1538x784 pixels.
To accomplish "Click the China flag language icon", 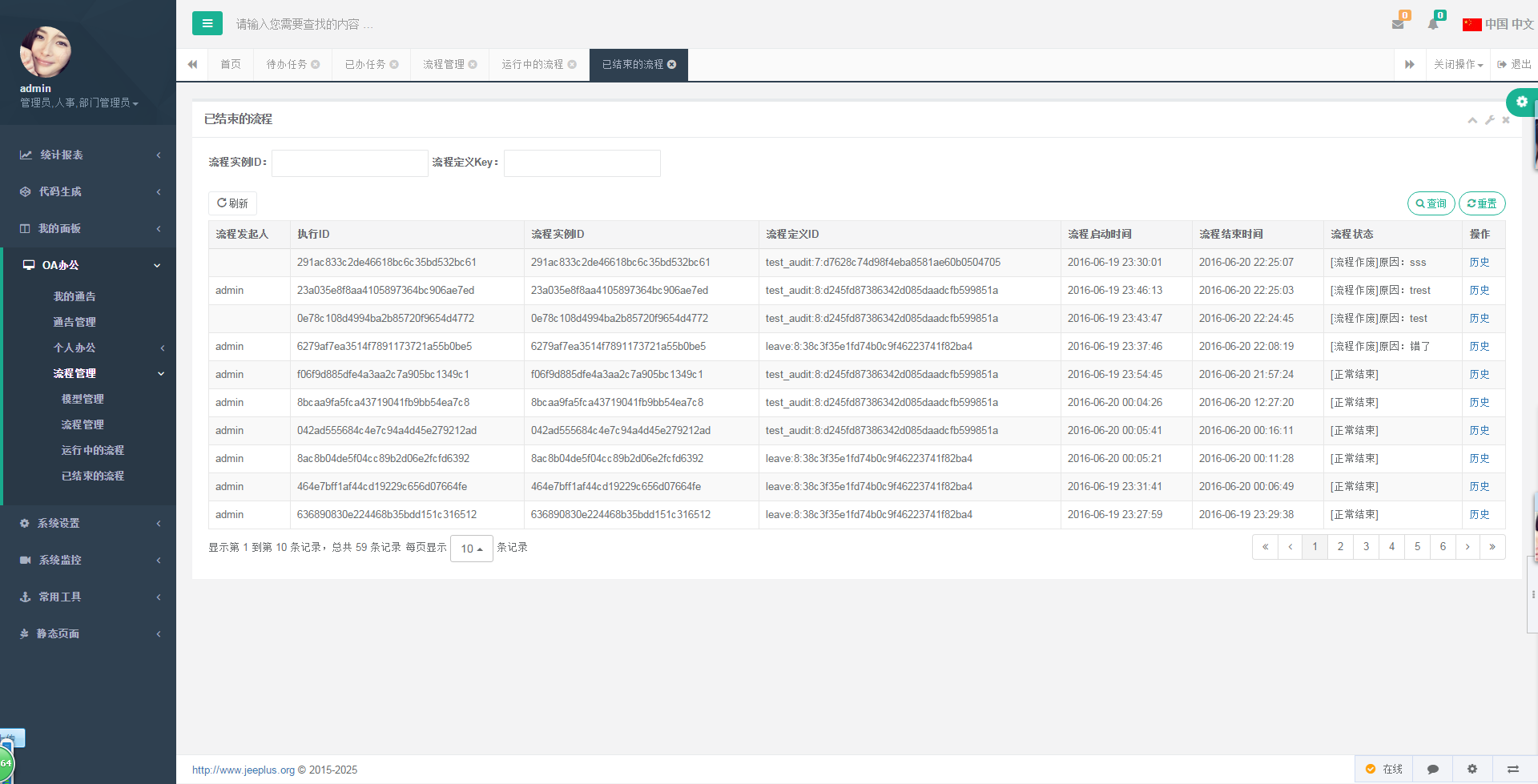I will pyautogui.click(x=1472, y=25).
